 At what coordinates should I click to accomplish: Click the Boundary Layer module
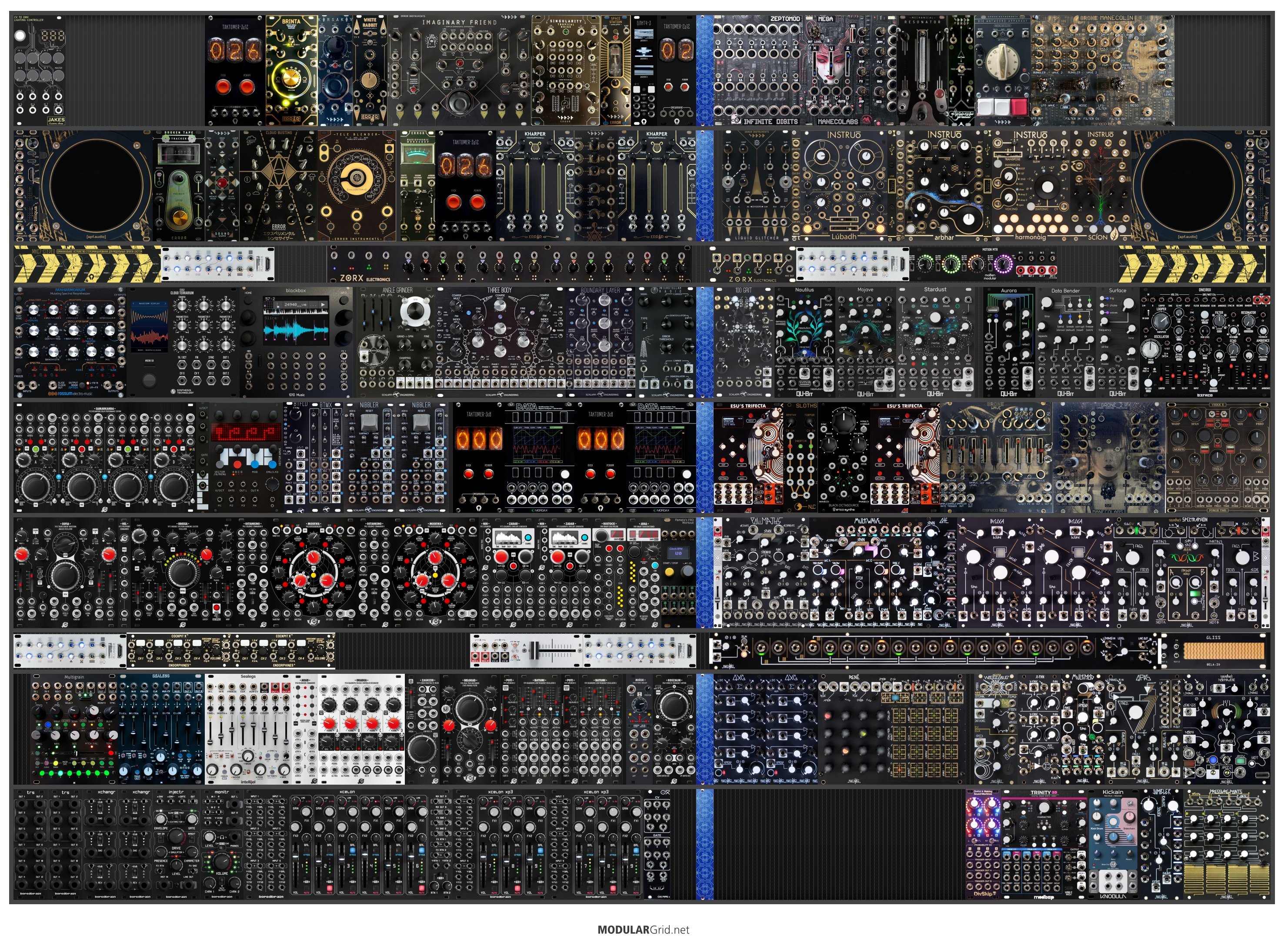601,342
